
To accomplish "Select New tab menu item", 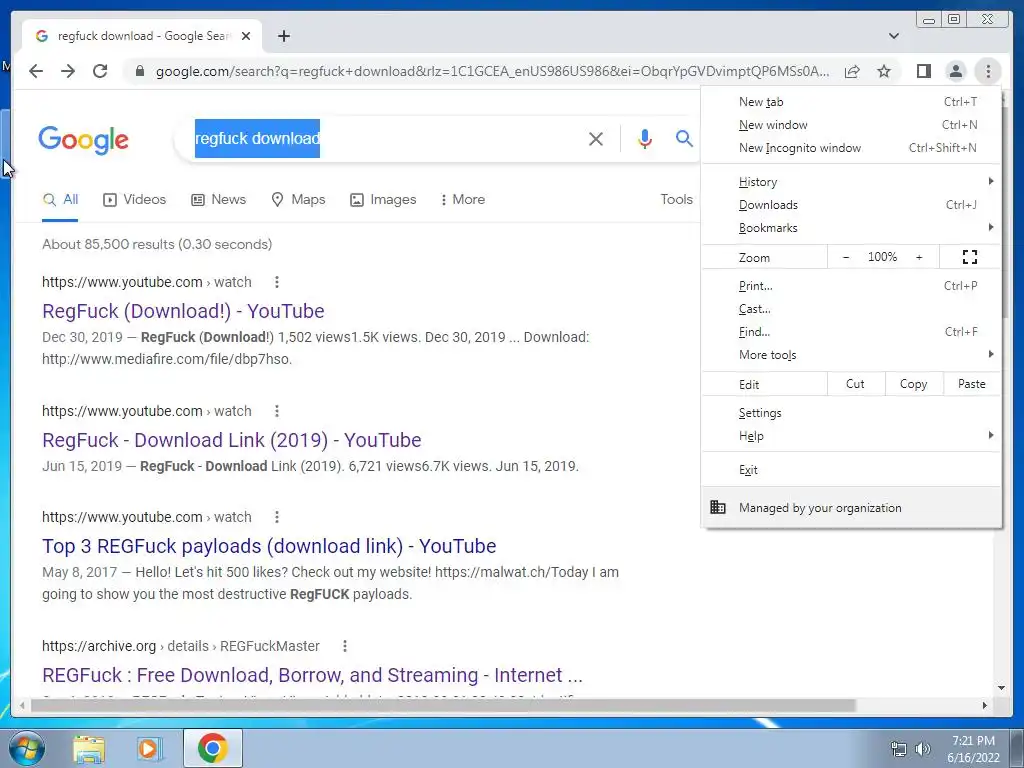I will pos(851,102).
